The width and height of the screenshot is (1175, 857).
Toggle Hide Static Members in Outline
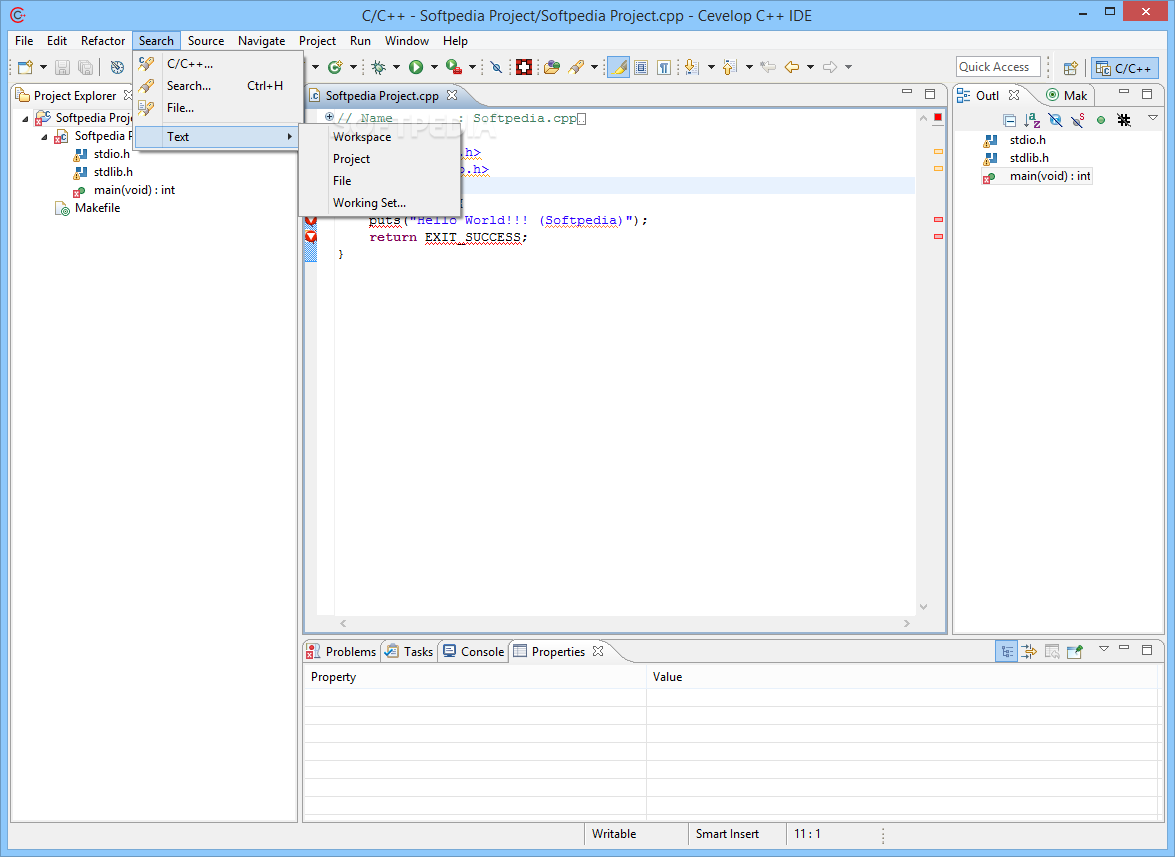click(1078, 120)
